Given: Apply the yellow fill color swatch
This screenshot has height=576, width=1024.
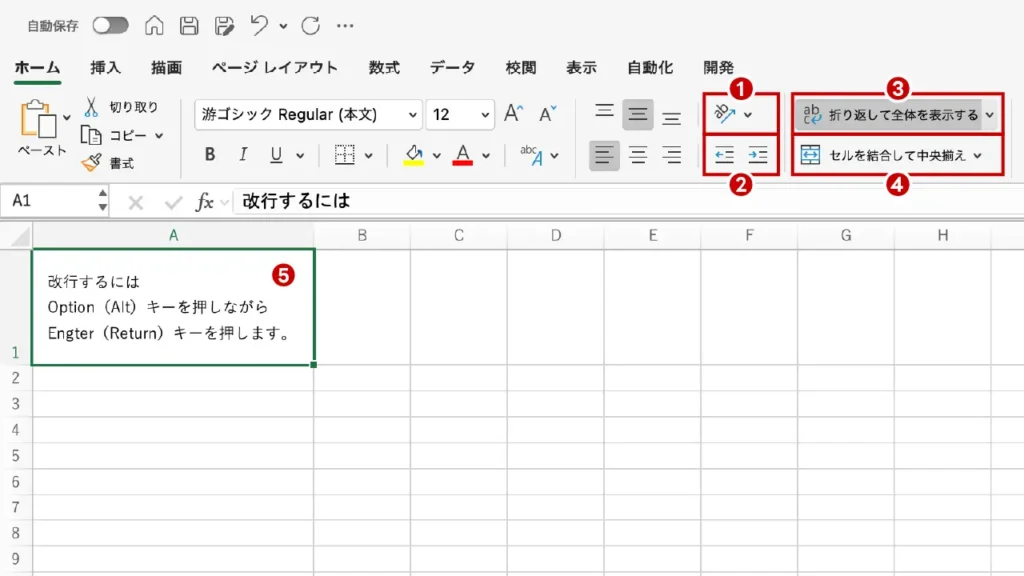Looking at the screenshot, I should (x=413, y=155).
